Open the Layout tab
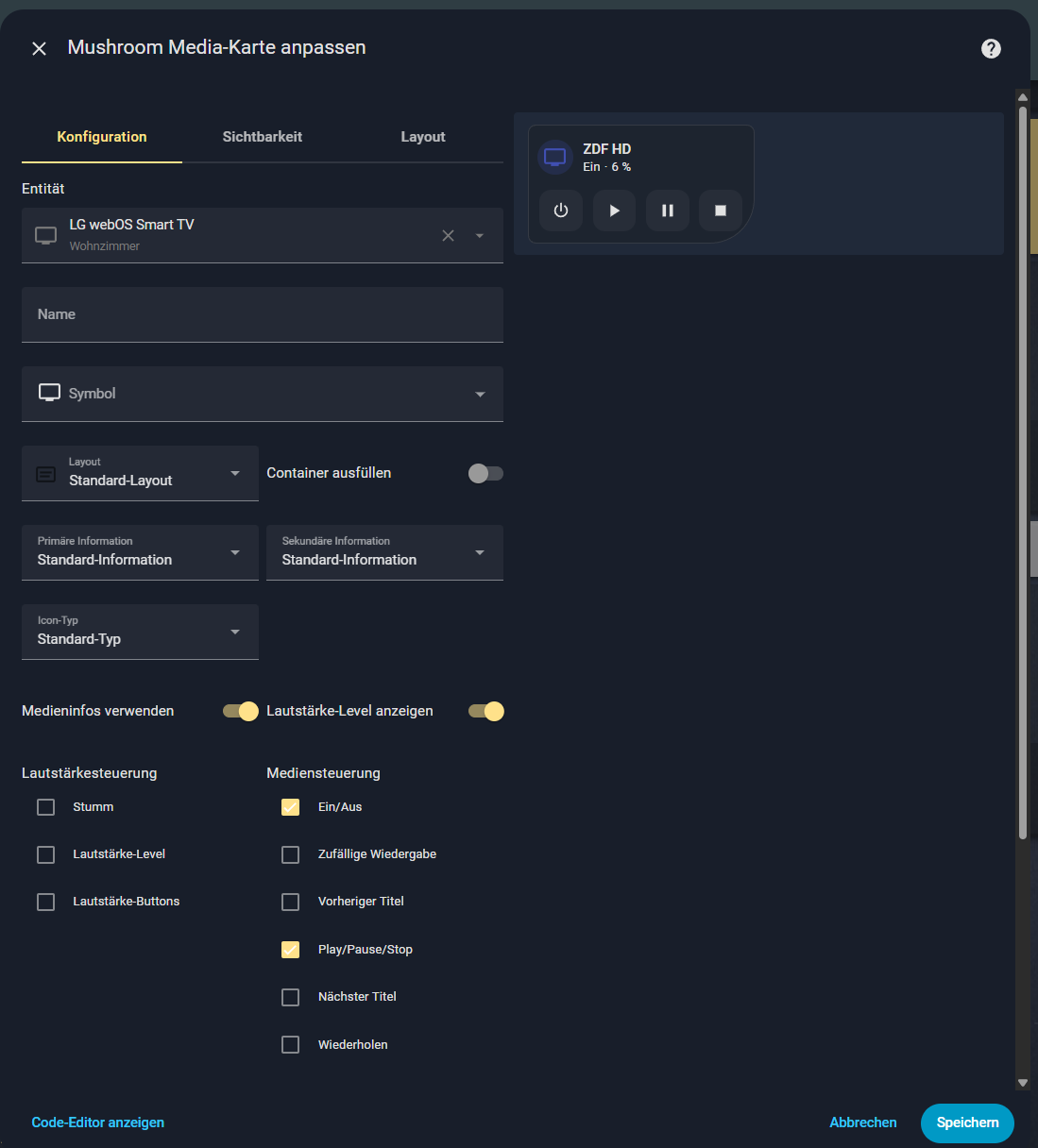 click(x=422, y=137)
